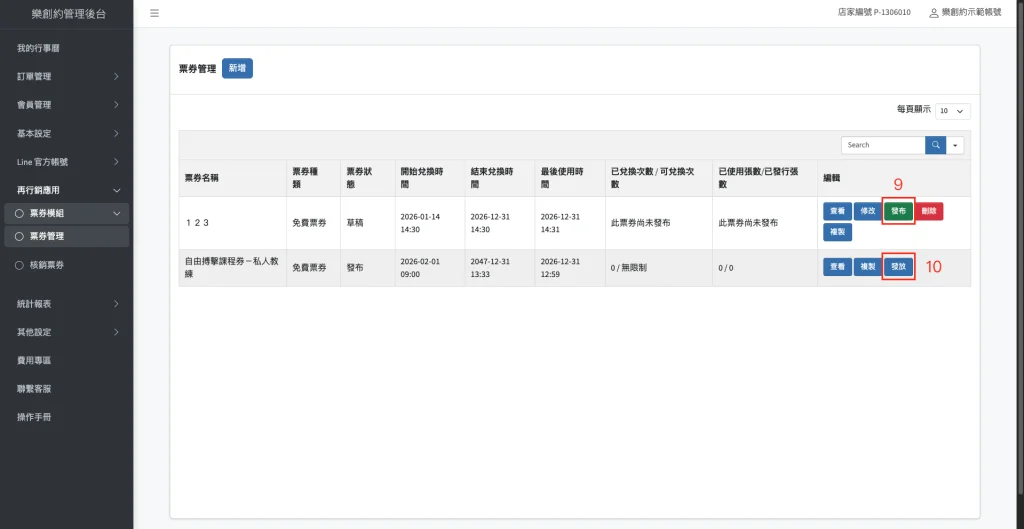Image resolution: width=1024 pixels, height=529 pixels.
Task: Click circle icon beside 票券模組
Action: coord(19,213)
